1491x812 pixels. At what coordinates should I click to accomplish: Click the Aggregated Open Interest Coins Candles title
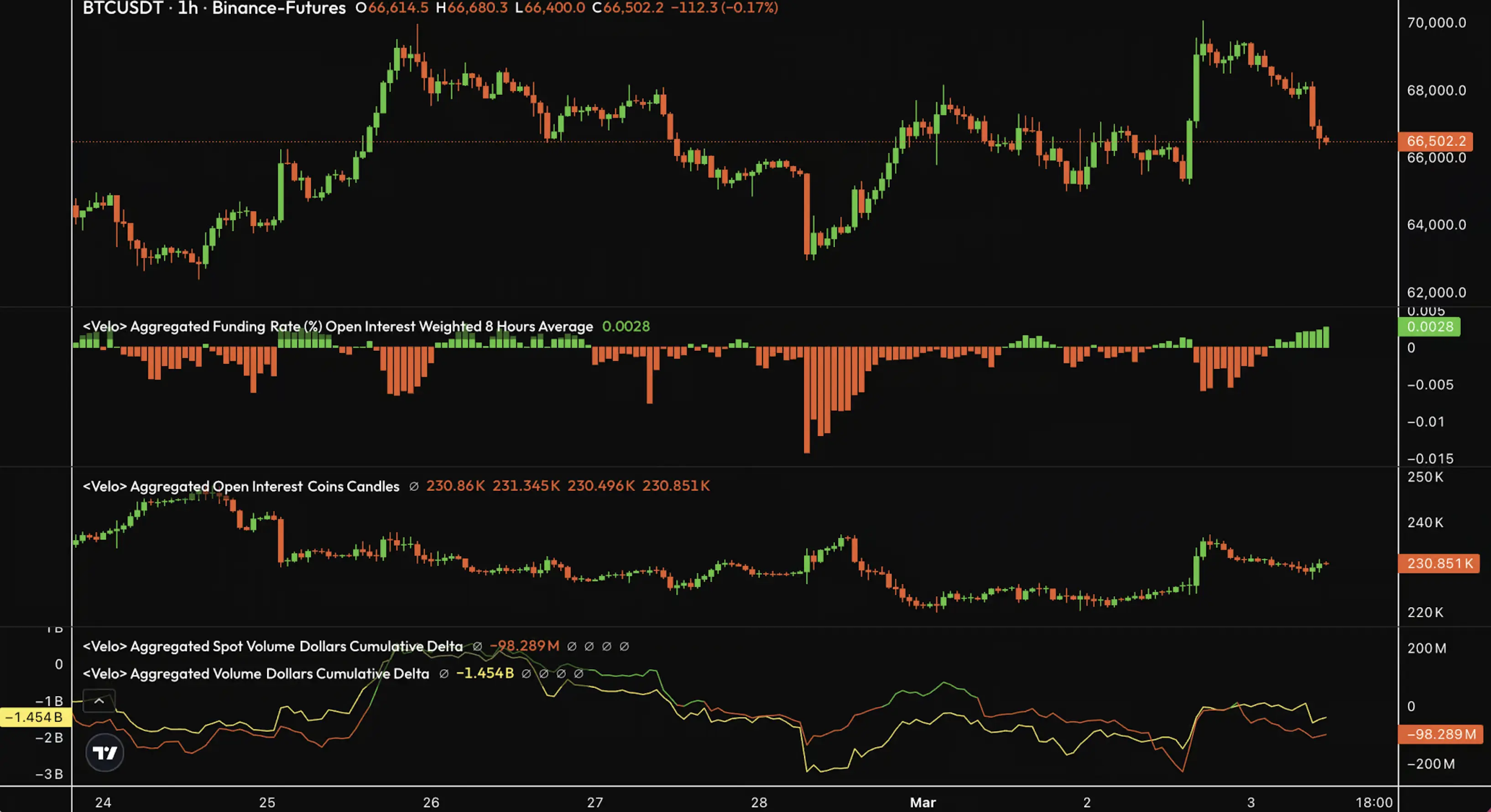[x=241, y=486]
